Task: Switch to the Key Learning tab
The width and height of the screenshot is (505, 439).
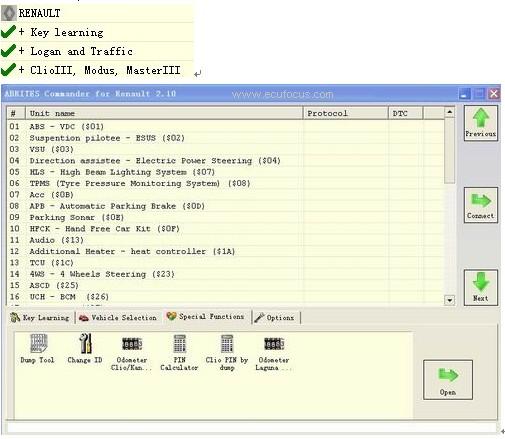Action: 40,317
